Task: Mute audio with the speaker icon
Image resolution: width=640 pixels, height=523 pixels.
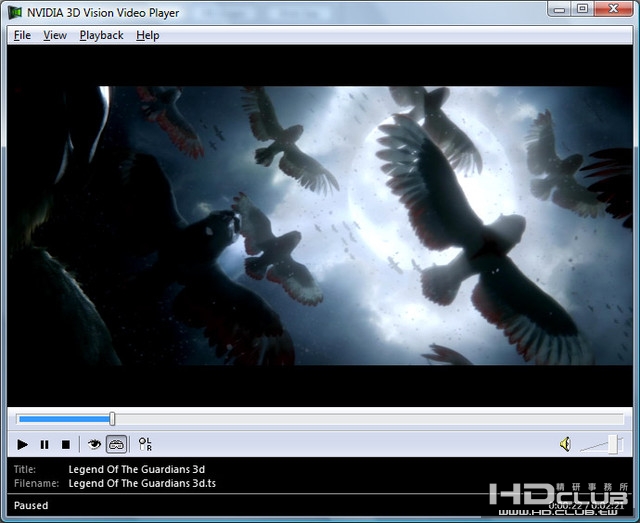Action: coord(565,444)
